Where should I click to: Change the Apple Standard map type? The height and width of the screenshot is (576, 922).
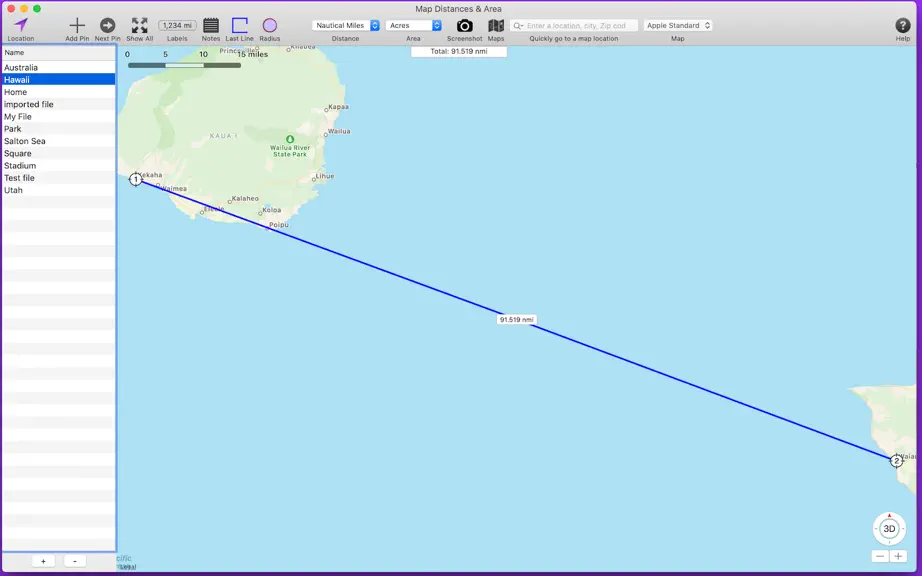678,25
